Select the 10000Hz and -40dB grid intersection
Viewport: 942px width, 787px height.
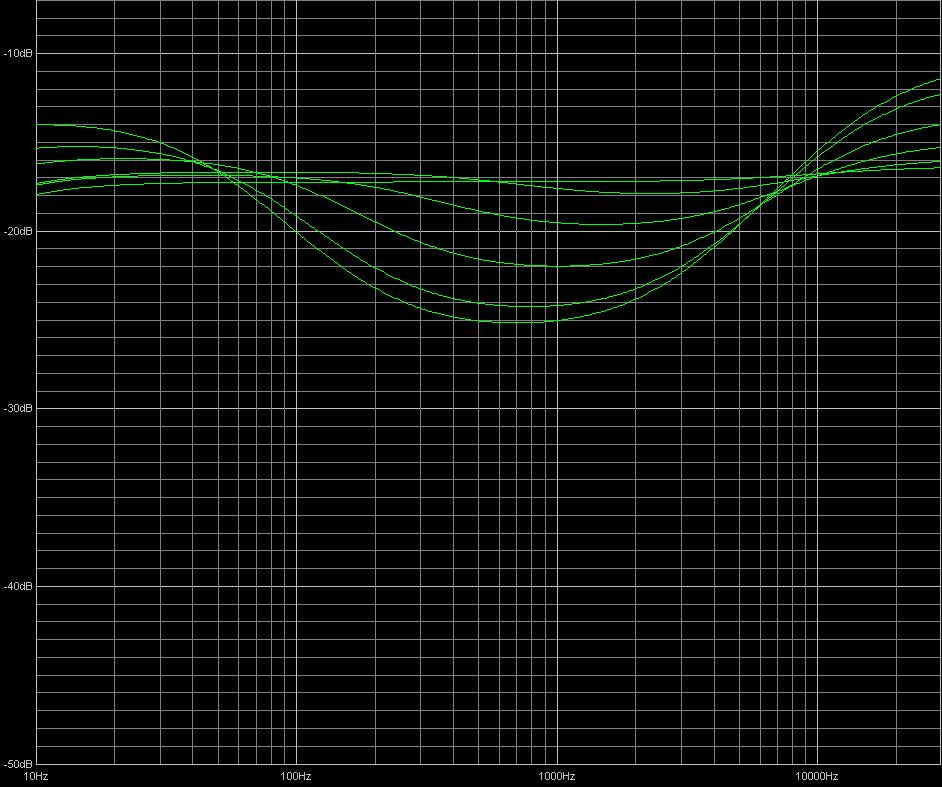(x=817, y=586)
